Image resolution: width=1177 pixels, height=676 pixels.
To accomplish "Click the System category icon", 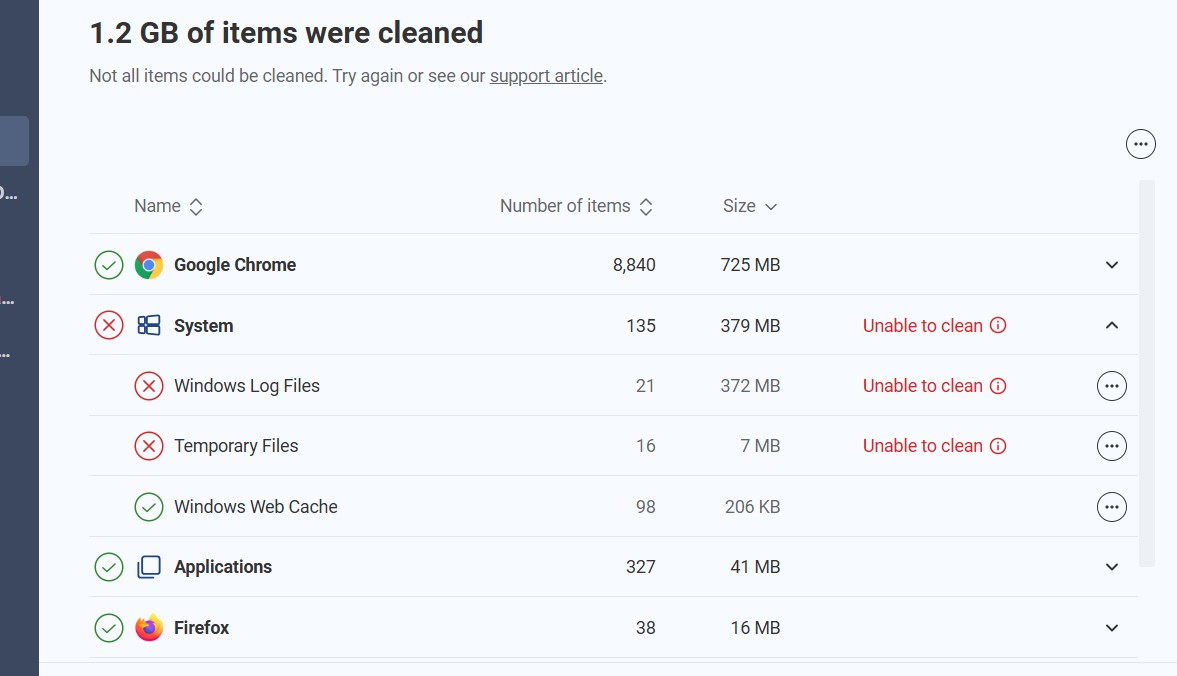I will (x=149, y=325).
